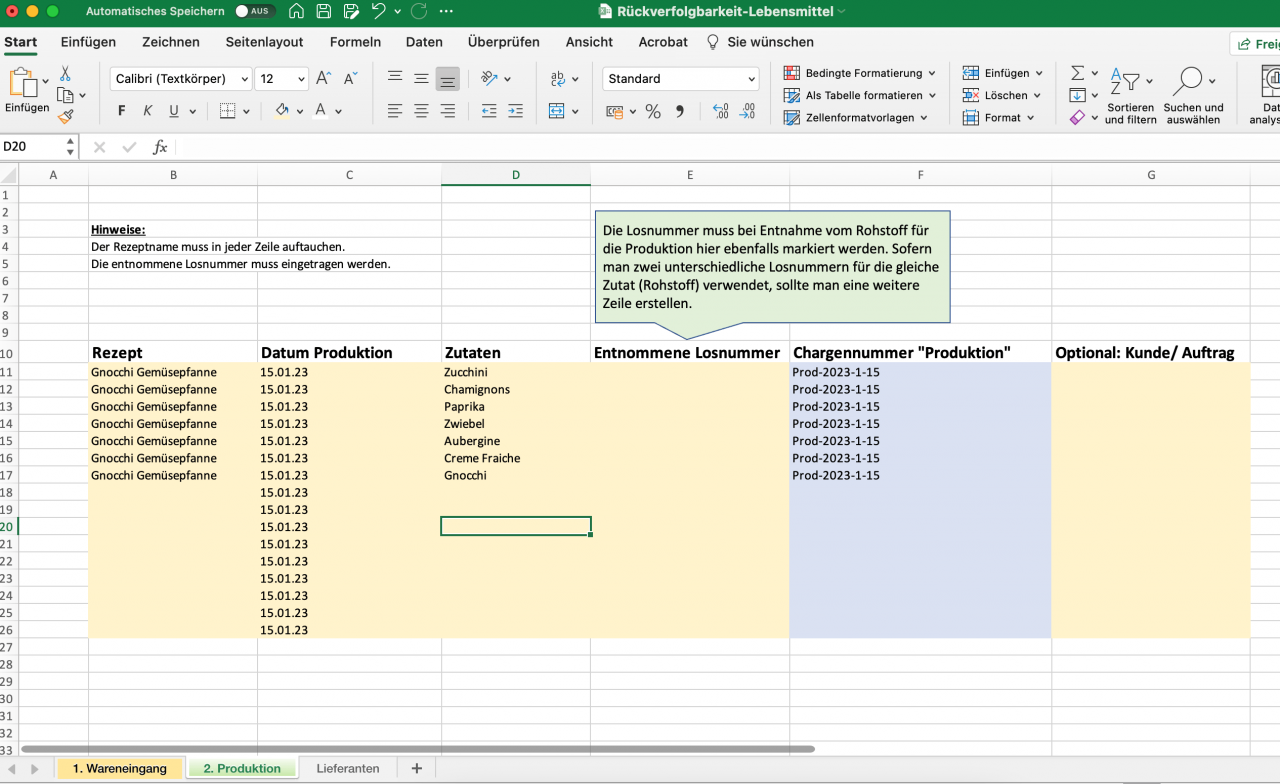
Task: Open Suchen und auswählen menu
Action: click(x=1193, y=96)
